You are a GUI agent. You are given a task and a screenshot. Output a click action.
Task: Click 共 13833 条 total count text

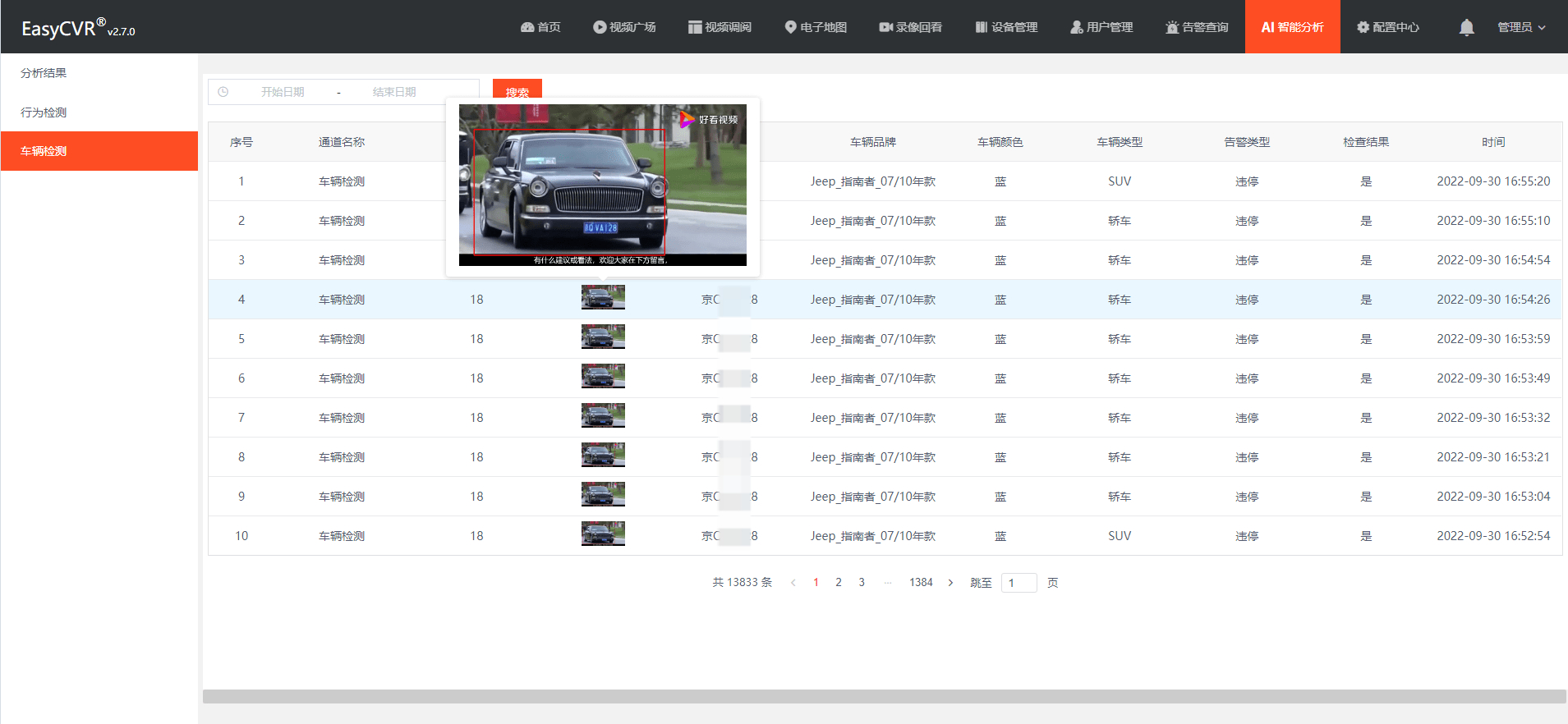(742, 582)
